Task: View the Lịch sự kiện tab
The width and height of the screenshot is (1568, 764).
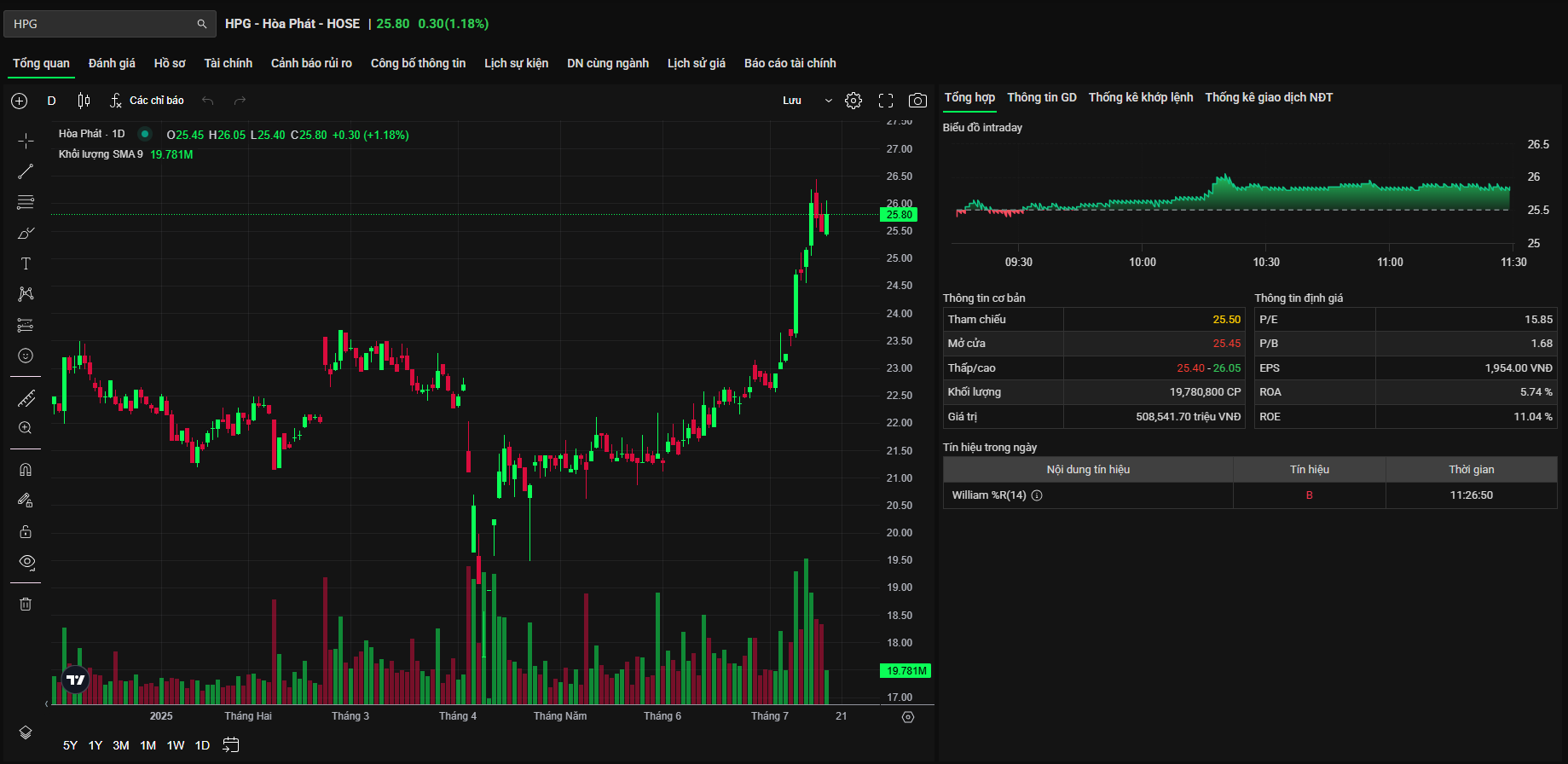Action: (517, 63)
